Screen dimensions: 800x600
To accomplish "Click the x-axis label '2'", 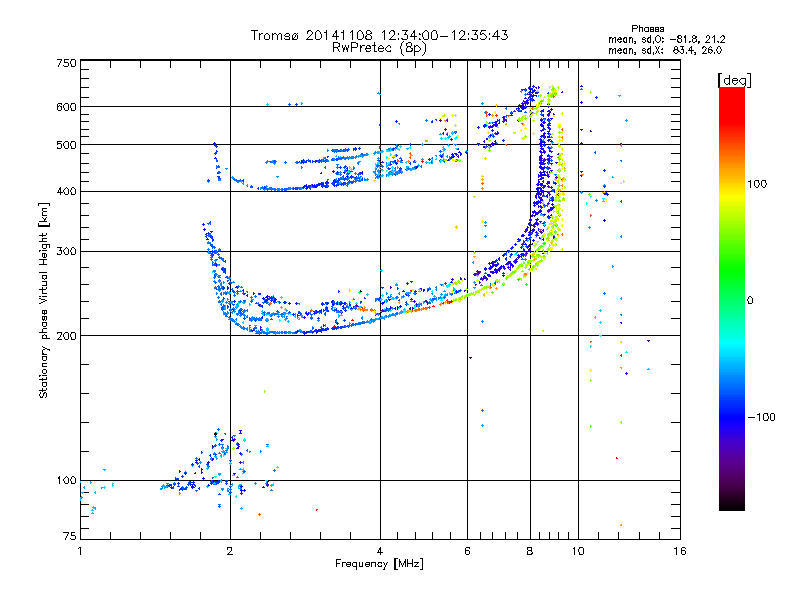I will (230, 551).
